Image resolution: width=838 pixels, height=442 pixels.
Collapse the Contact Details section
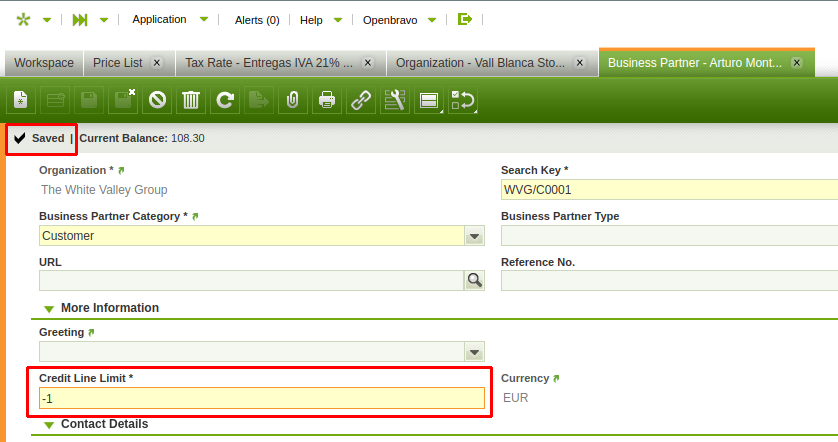point(48,424)
